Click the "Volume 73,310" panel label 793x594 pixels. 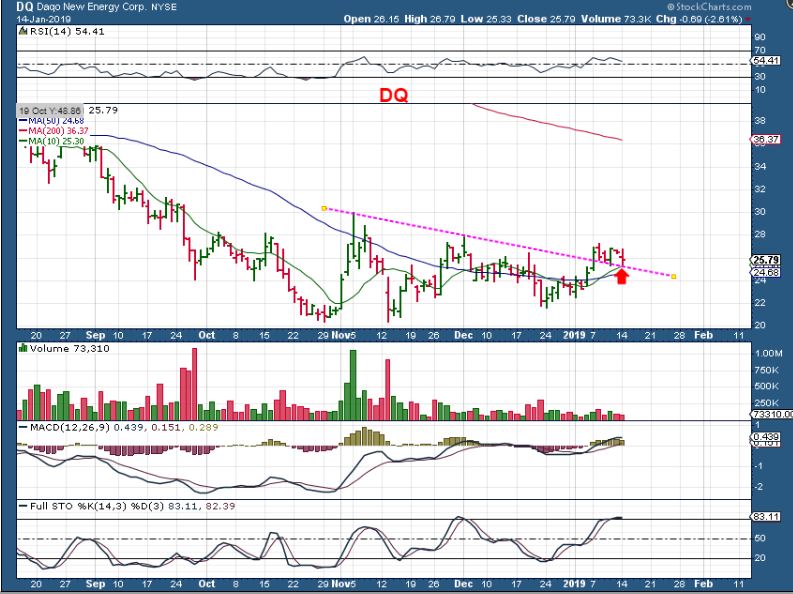click(x=69, y=349)
